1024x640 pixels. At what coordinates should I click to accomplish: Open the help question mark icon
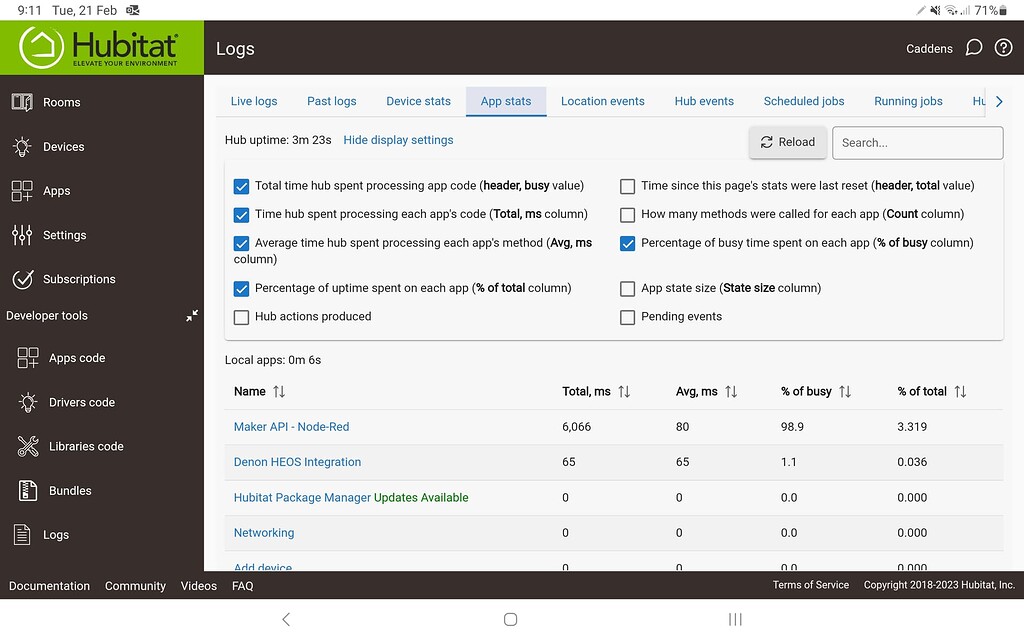pos(1003,48)
